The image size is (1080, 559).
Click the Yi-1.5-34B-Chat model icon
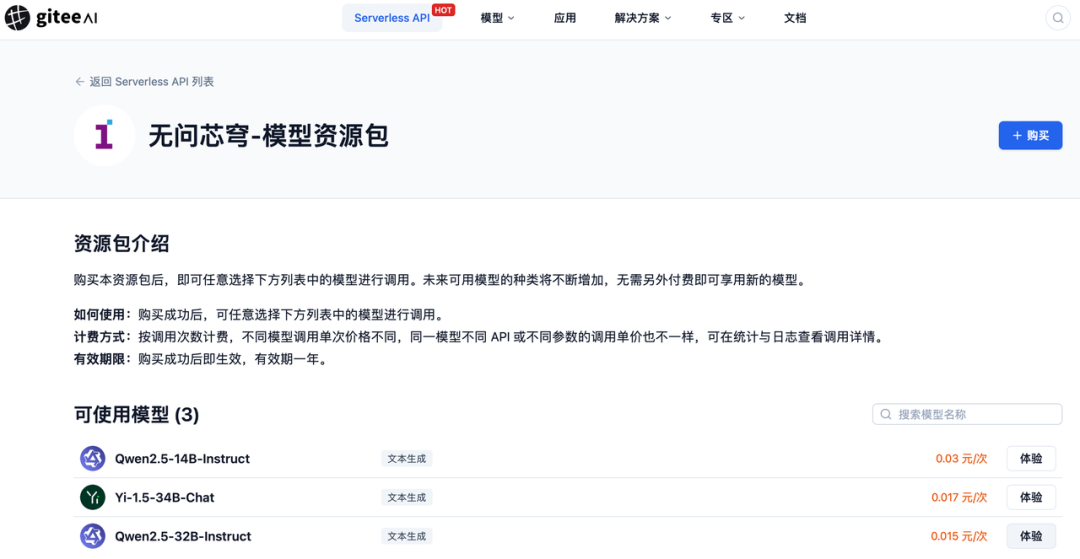[92, 497]
